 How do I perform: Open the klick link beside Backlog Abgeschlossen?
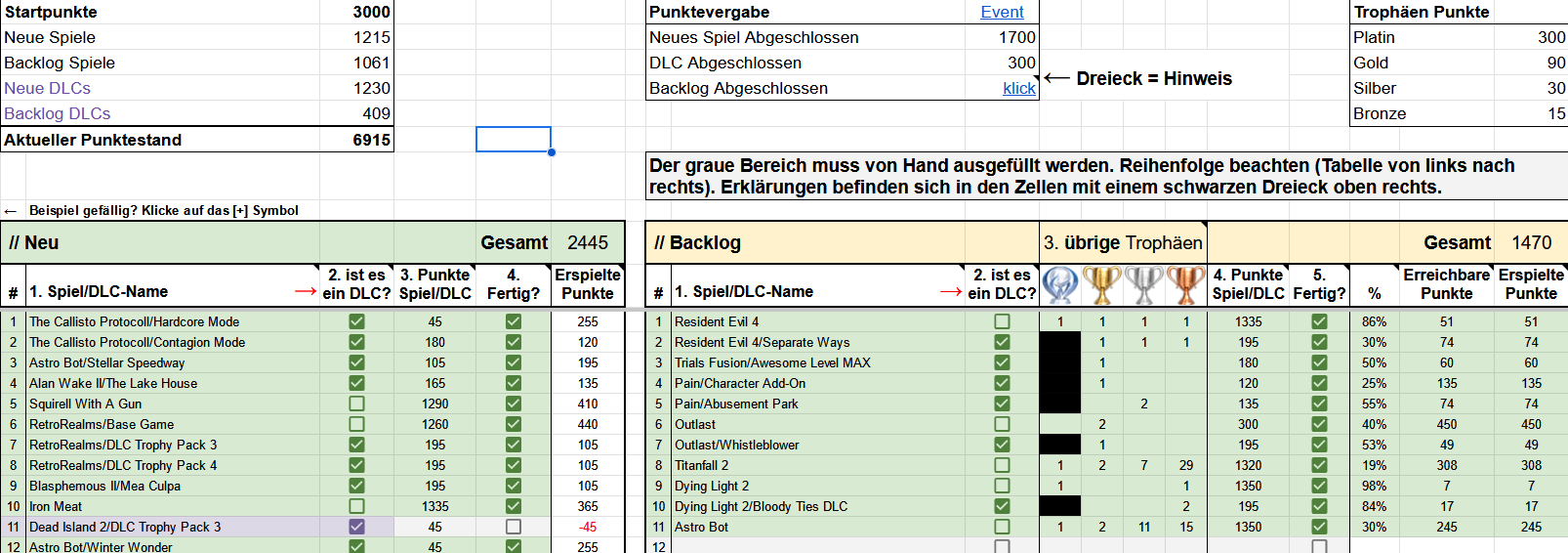(1018, 88)
